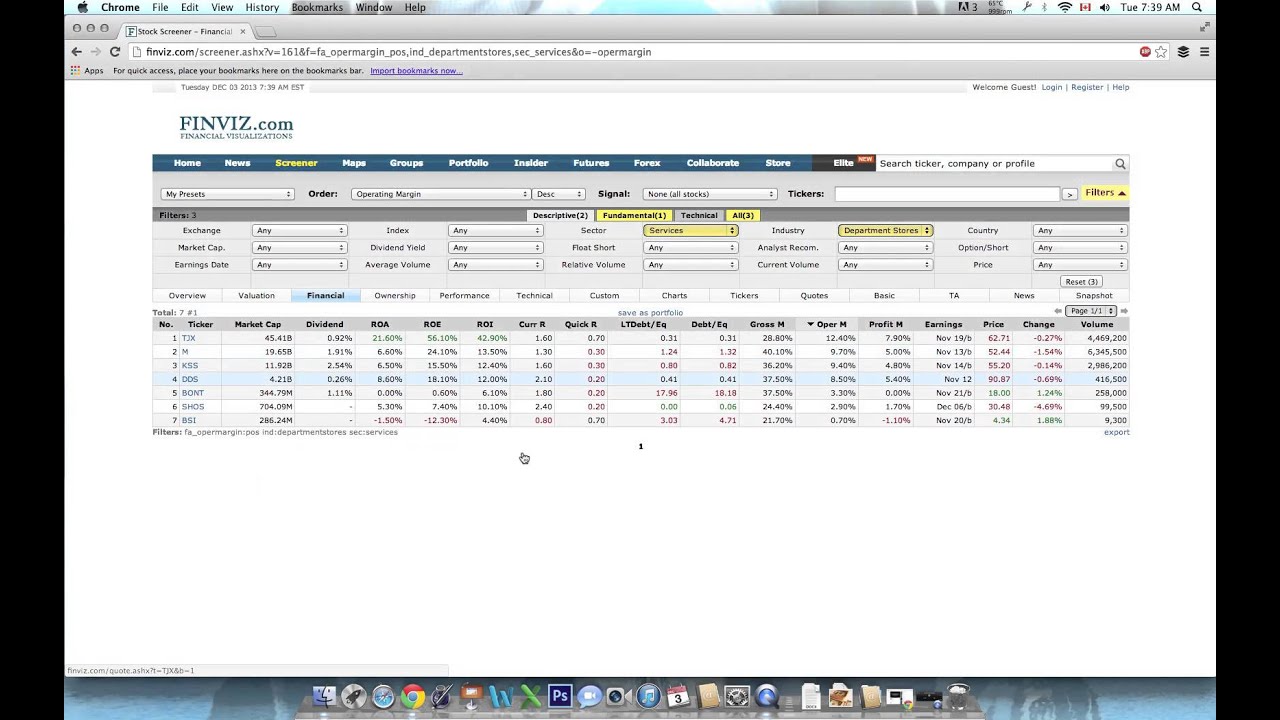Open the My Presets dropdown
Viewport: 1280px width, 720px height.
228,194
